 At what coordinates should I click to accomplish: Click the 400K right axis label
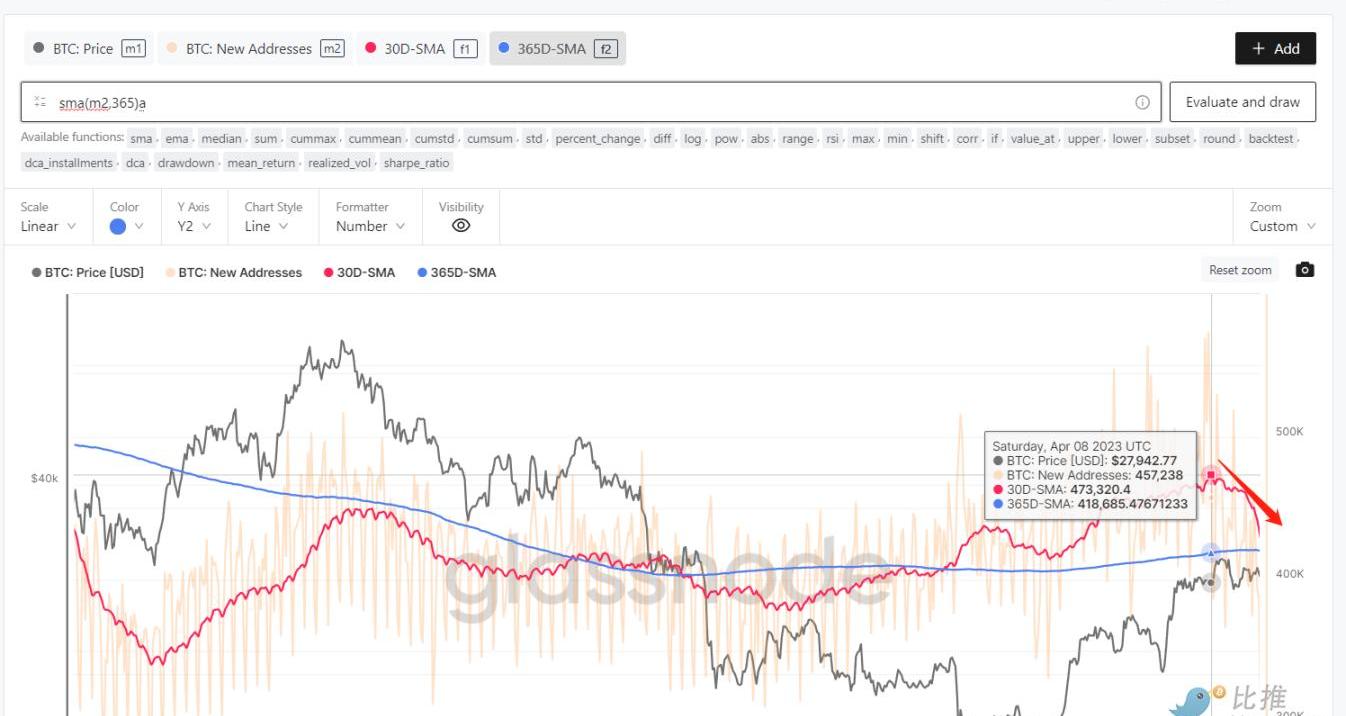coord(1290,574)
